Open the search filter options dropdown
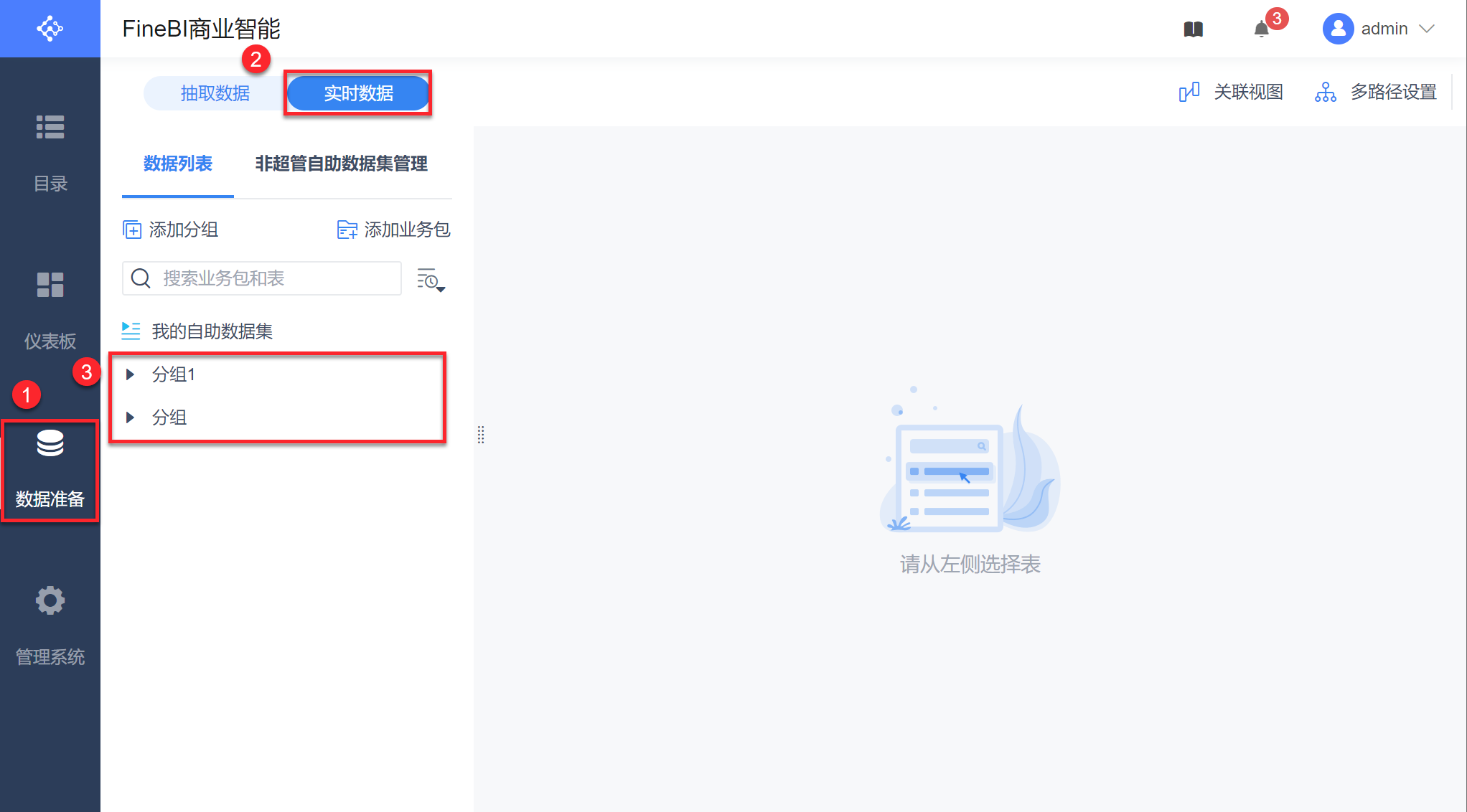 [x=431, y=280]
